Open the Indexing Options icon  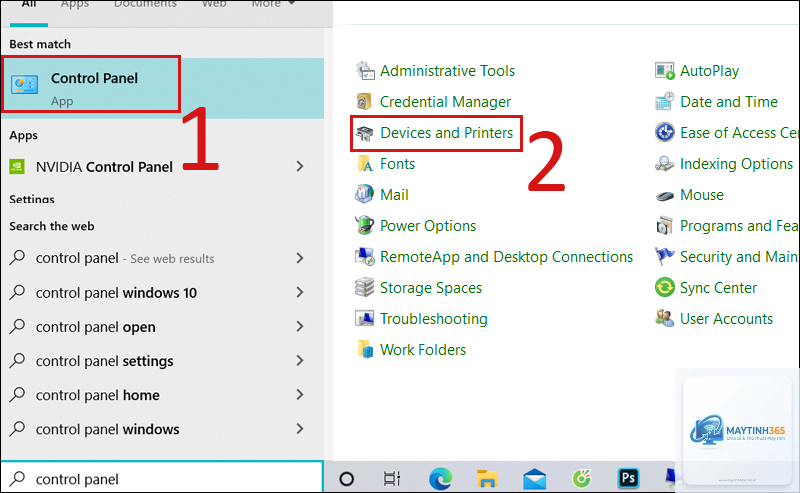click(664, 164)
